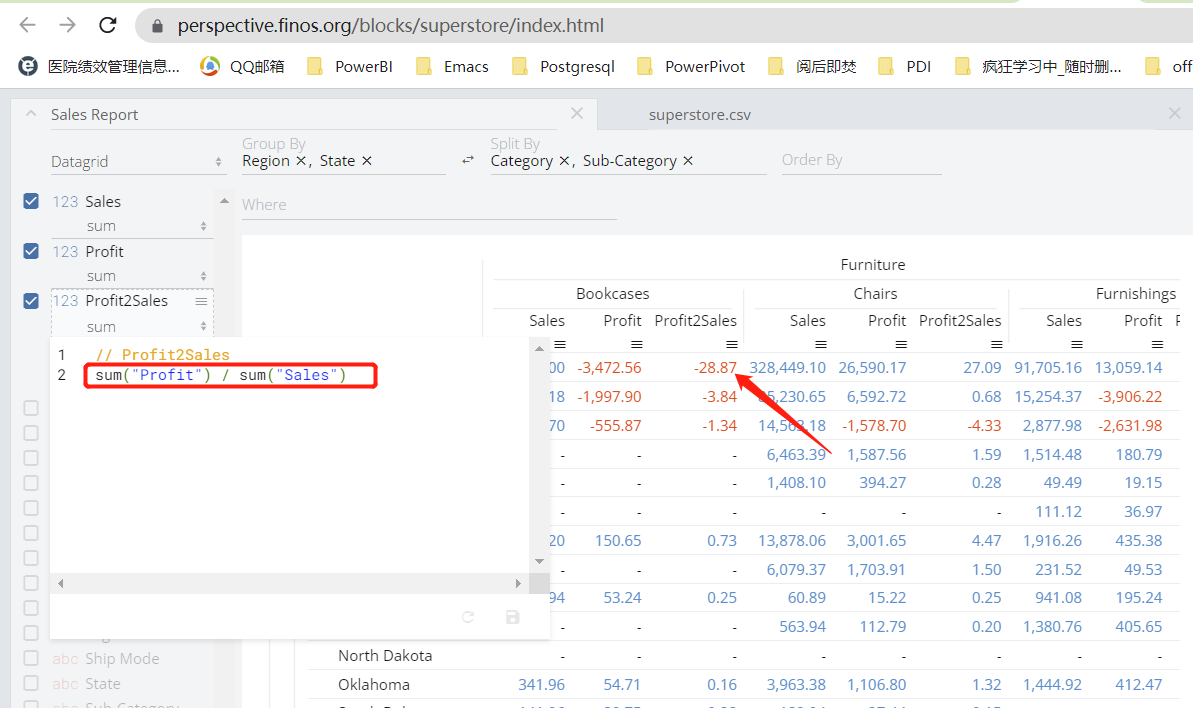Uncheck the Sales column checkbox

[x=31, y=201]
